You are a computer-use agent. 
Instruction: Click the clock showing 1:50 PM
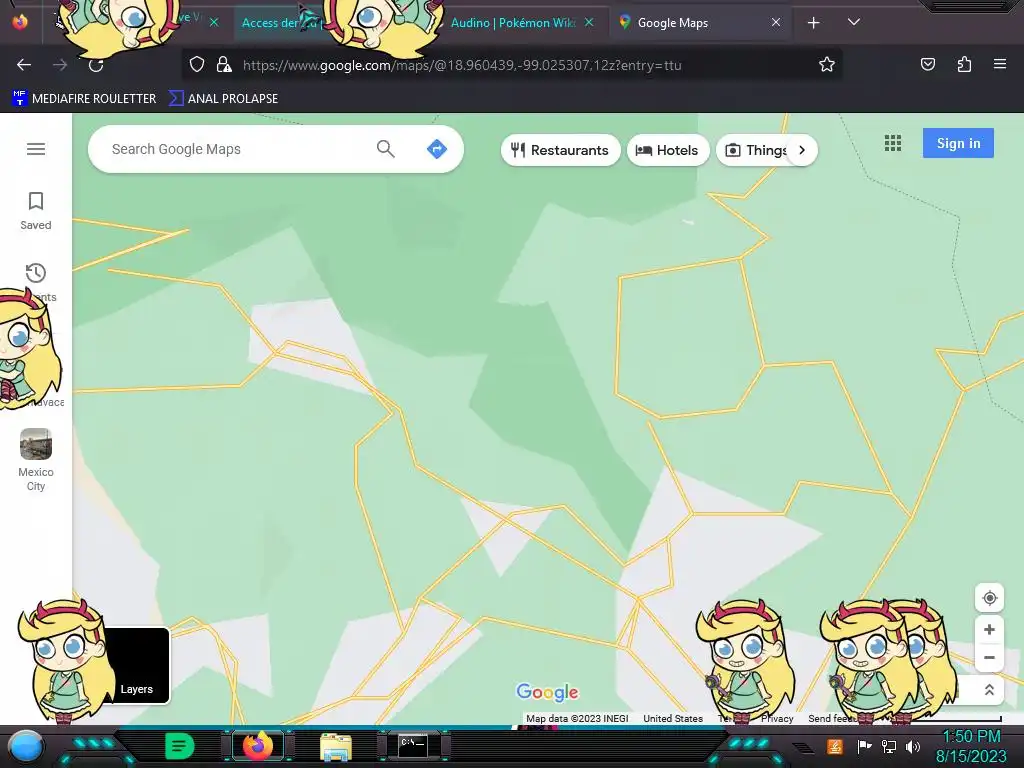coord(972,736)
